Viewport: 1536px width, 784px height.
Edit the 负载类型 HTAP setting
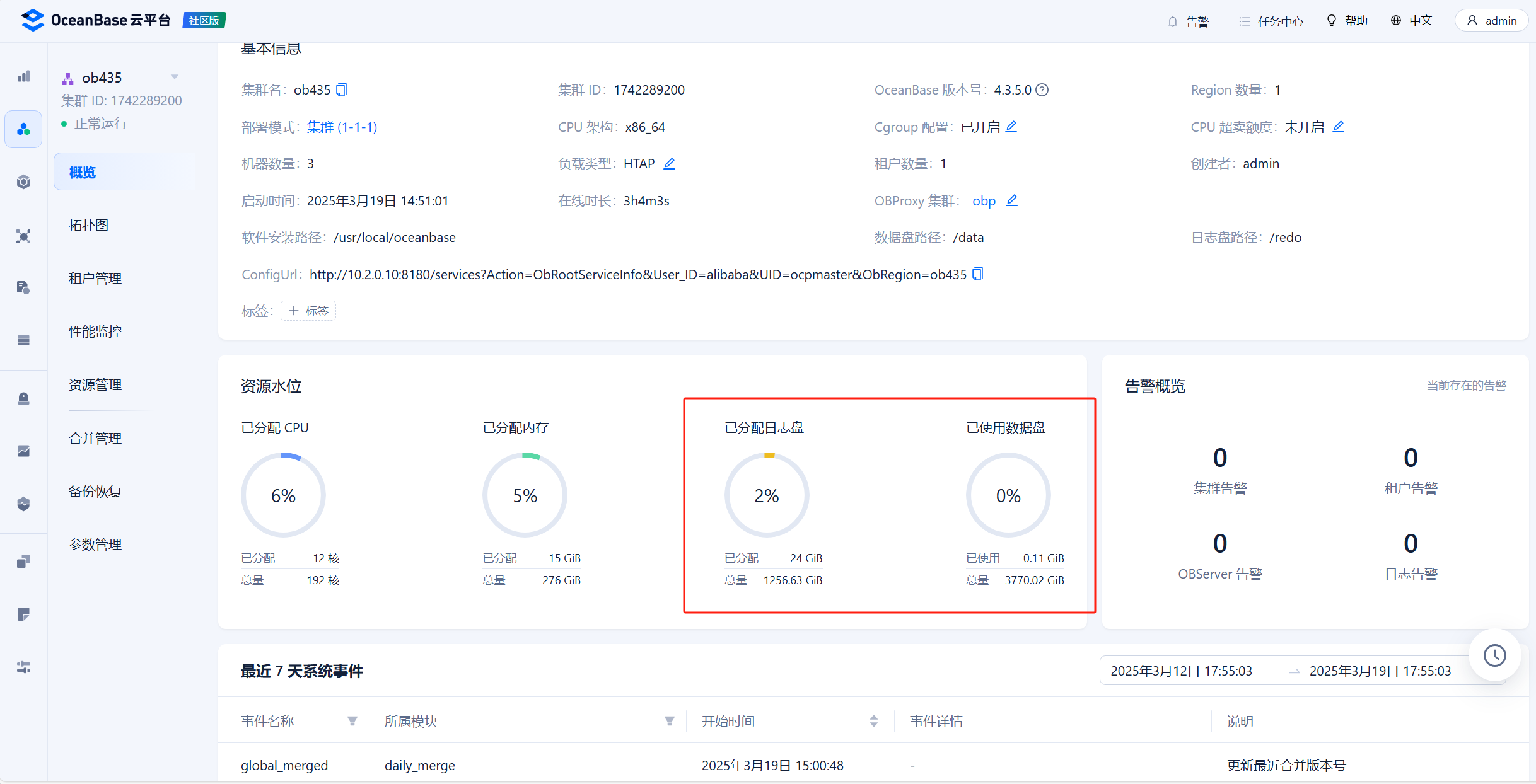[669, 164]
